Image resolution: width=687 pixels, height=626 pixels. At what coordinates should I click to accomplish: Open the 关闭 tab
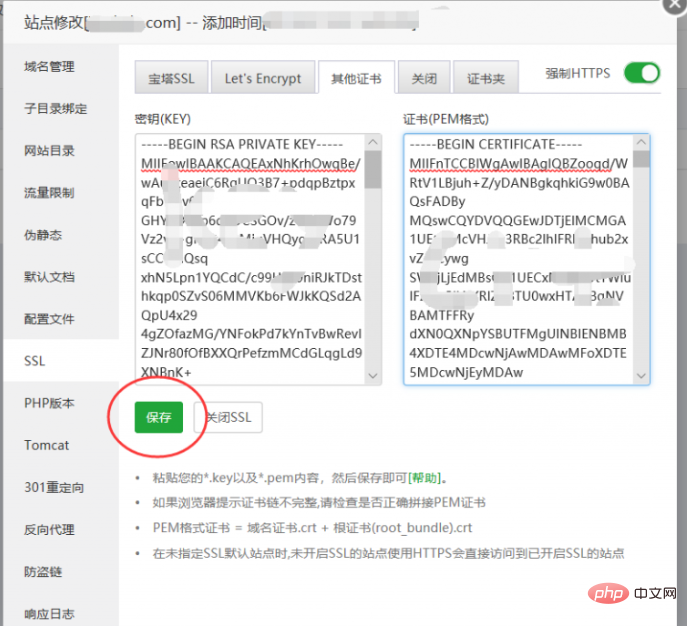[424, 78]
